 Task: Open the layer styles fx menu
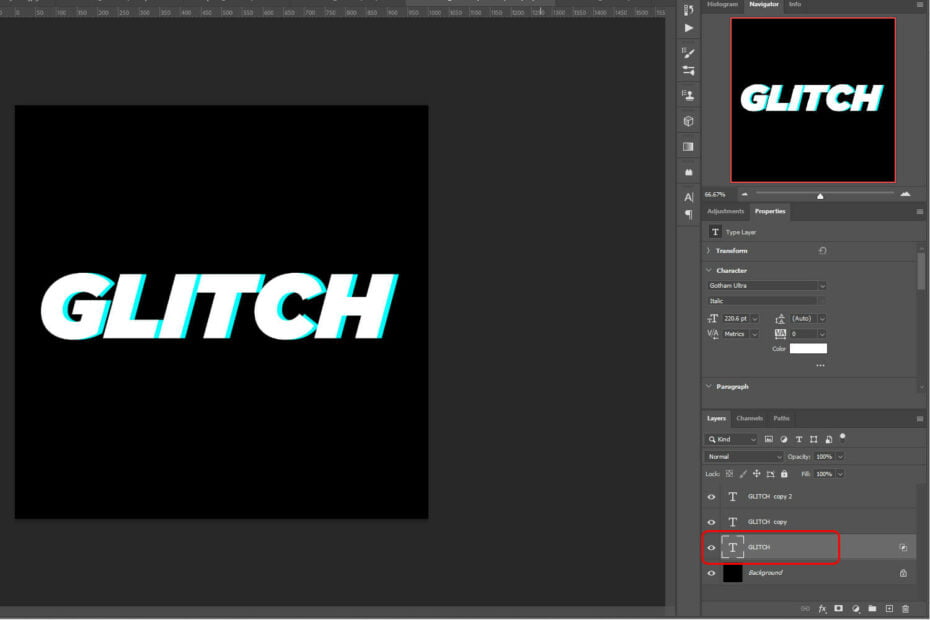tap(823, 608)
